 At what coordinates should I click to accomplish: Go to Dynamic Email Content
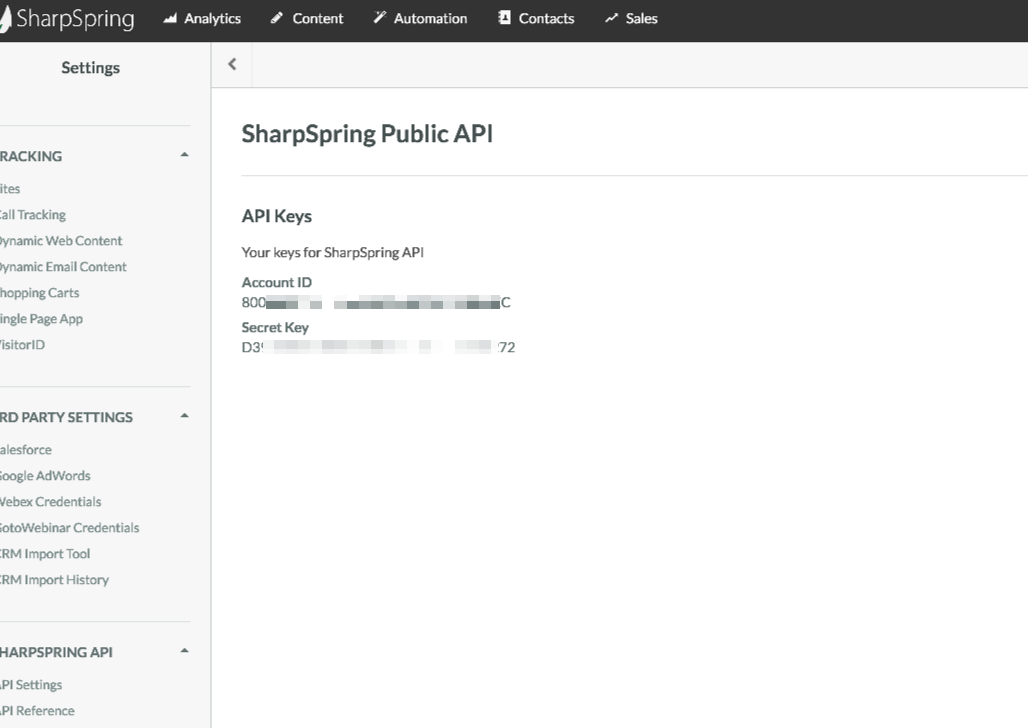63,267
